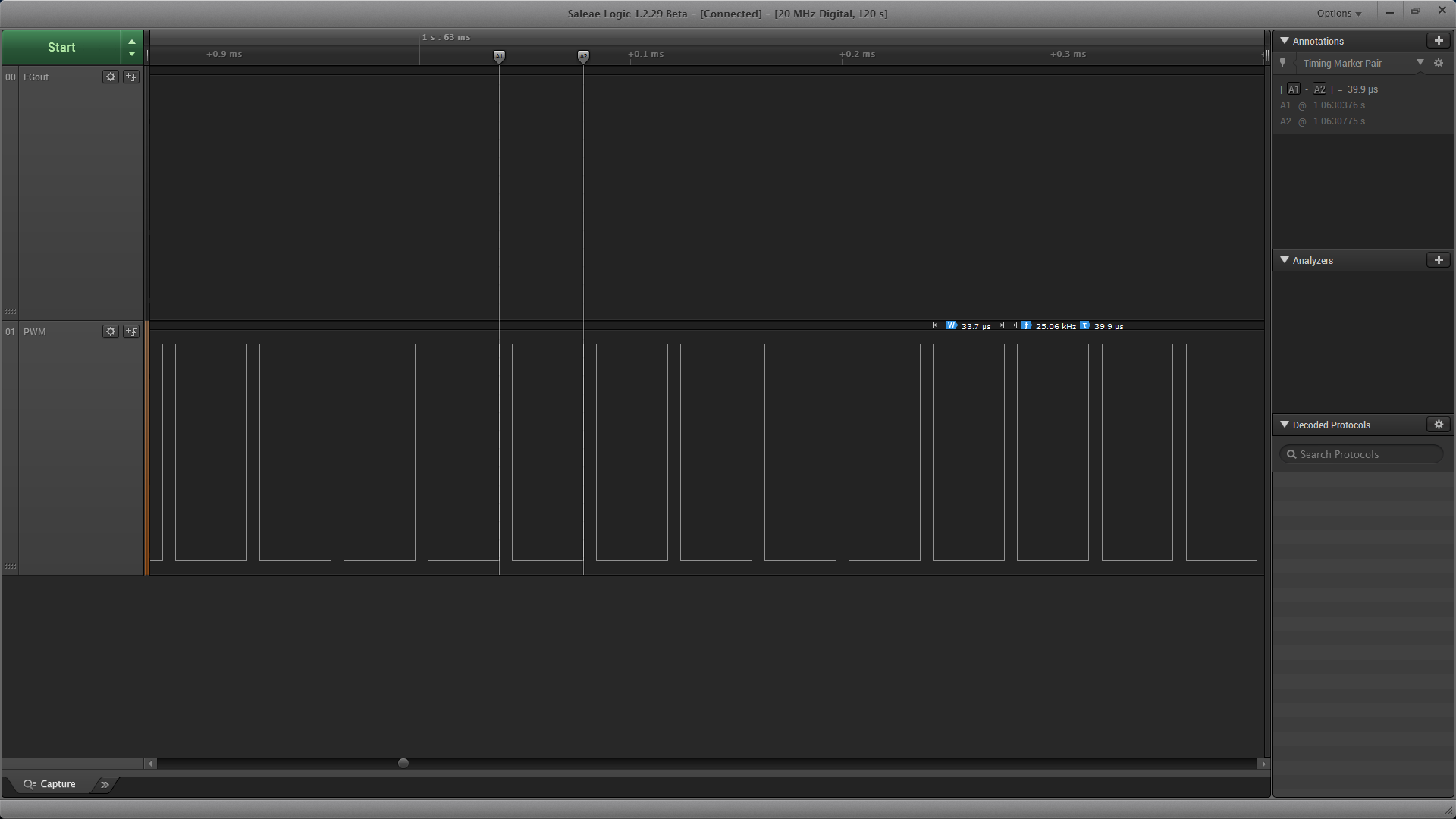Screen dimensions: 1456x819
Task: Open the tab overflow double-arrow
Action: click(x=105, y=784)
